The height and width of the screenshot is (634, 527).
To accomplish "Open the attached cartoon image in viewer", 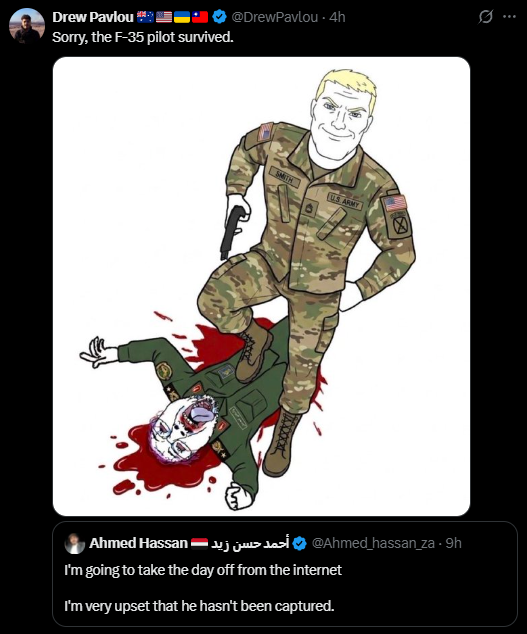I will click(x=261, y=286).
